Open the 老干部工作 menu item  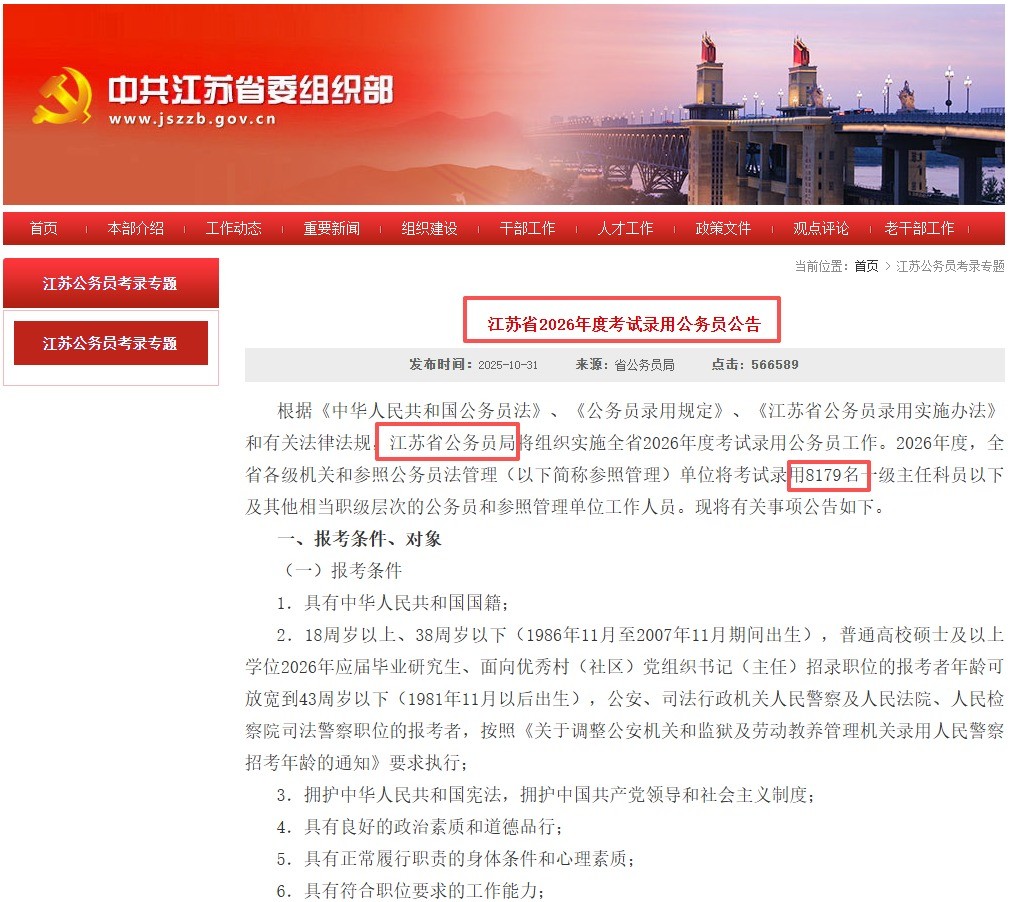click(919, 228)
